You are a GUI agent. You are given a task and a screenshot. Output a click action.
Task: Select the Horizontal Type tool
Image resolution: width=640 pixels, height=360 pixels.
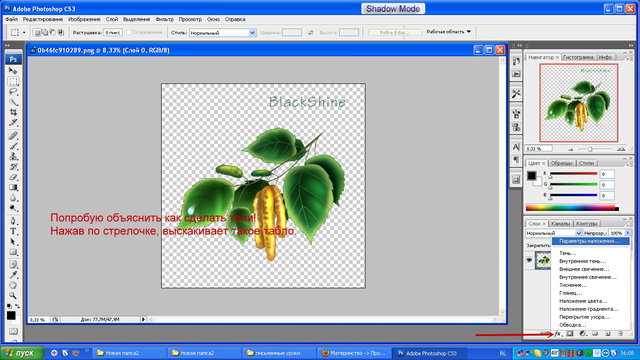(13, 231)
